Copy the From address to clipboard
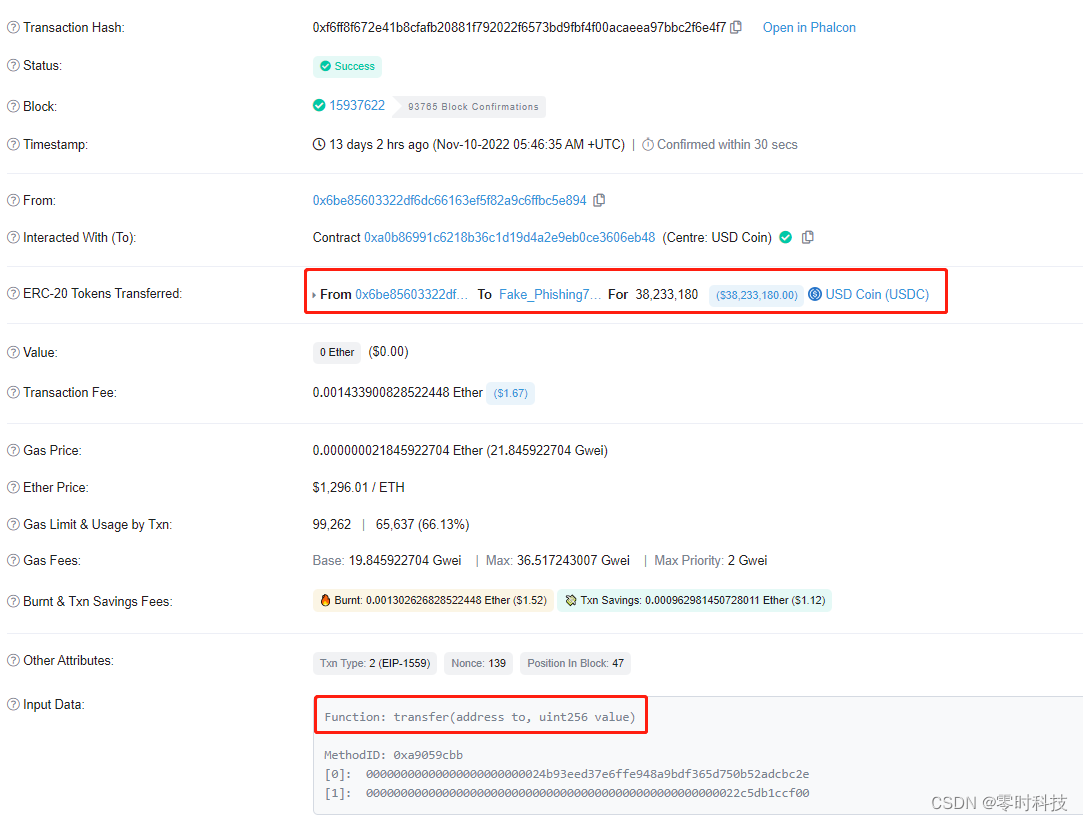This screenshot has width=1083, height=821. point(600,200)
